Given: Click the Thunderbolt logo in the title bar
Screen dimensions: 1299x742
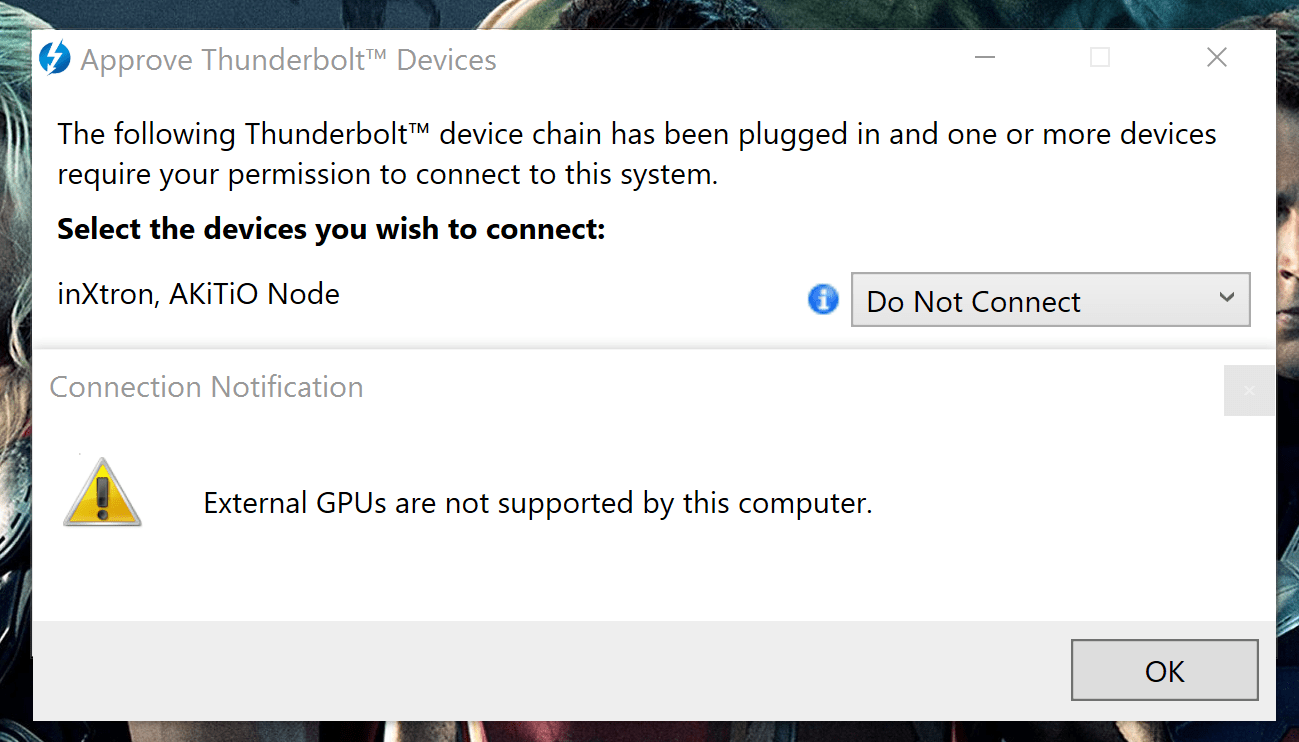Looking at the screenshot, I should [x=54, y=59].
